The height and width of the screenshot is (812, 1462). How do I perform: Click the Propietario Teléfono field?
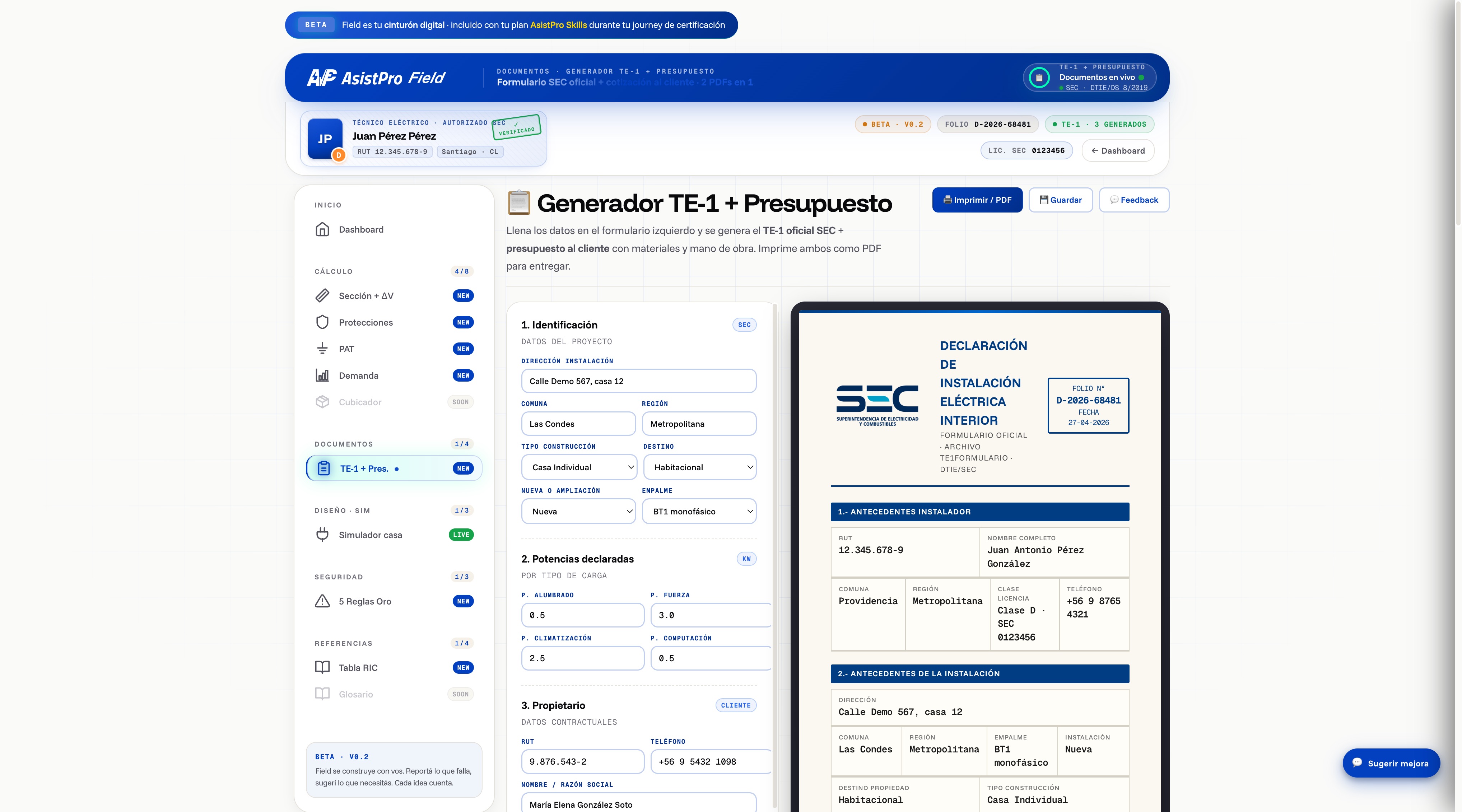(x=711, y=761)
